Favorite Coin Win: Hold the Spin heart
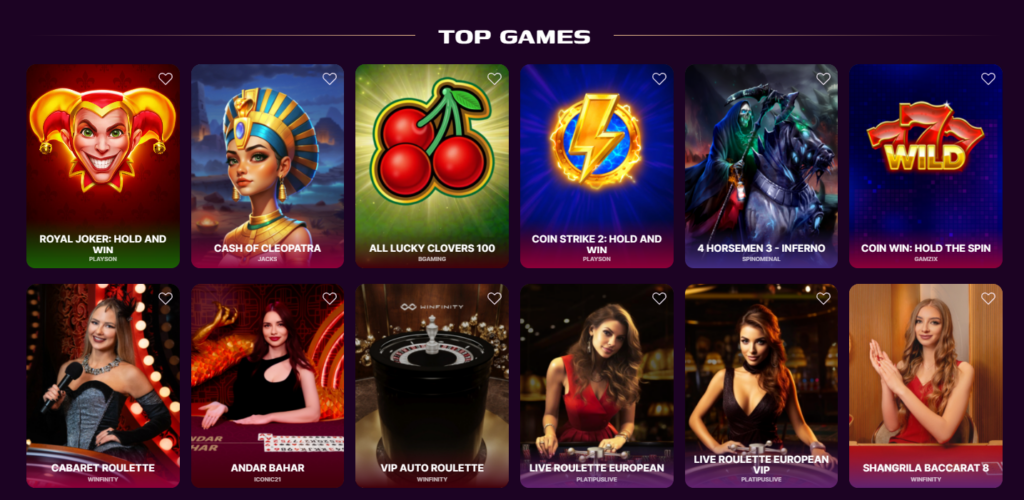Screen dimensions: 1024x500 pos(988,79)
